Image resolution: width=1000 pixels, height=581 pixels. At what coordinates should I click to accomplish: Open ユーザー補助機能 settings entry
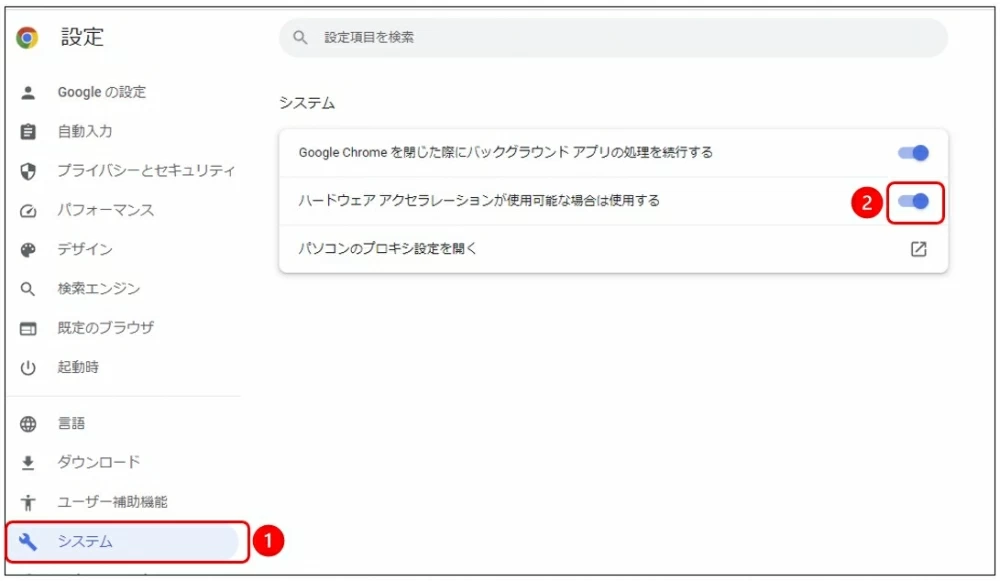(x=110, y=503)
